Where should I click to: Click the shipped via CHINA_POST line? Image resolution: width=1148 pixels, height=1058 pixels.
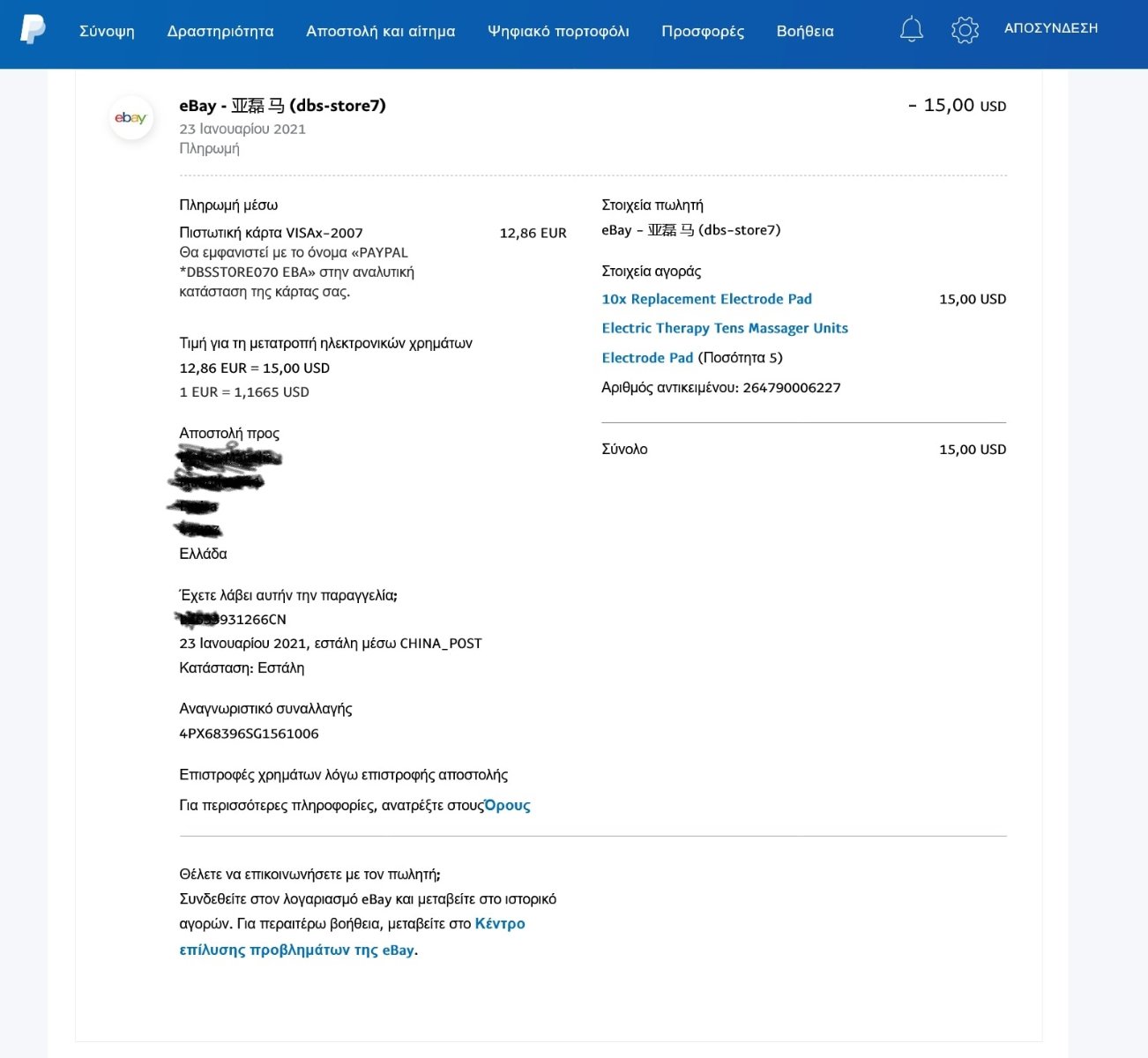coord(331,643)
